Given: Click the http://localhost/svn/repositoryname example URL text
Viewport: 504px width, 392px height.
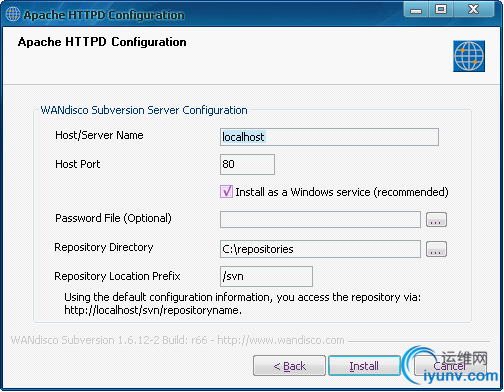Looking at the screenshot, I should coord(153,310).
